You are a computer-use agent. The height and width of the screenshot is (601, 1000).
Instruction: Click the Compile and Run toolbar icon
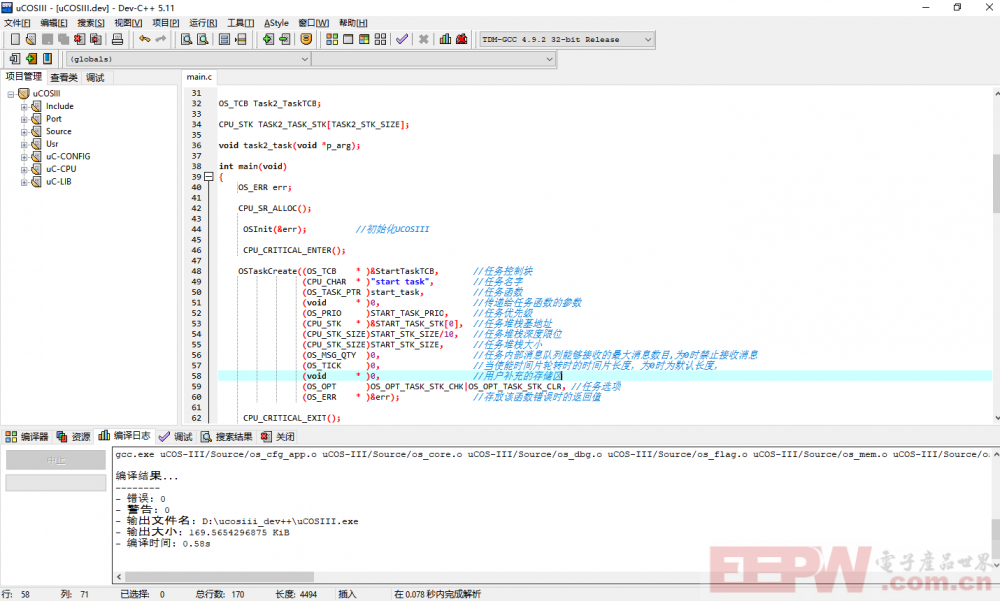click(x=364, y=40)
